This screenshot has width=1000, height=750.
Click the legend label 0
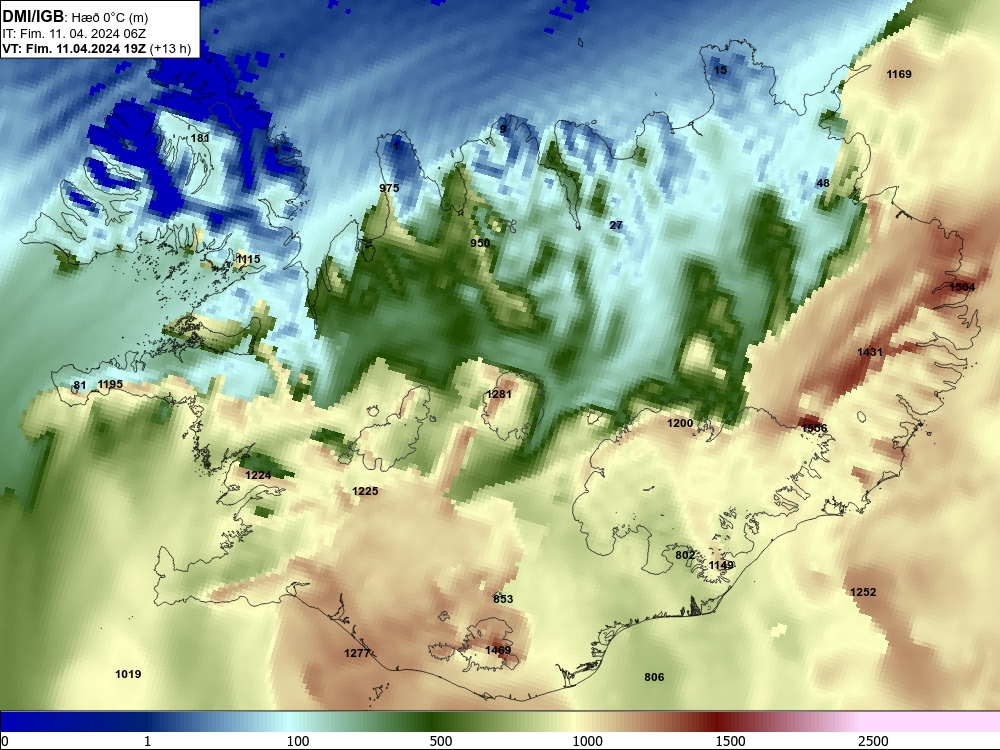[x=5, y=741]
